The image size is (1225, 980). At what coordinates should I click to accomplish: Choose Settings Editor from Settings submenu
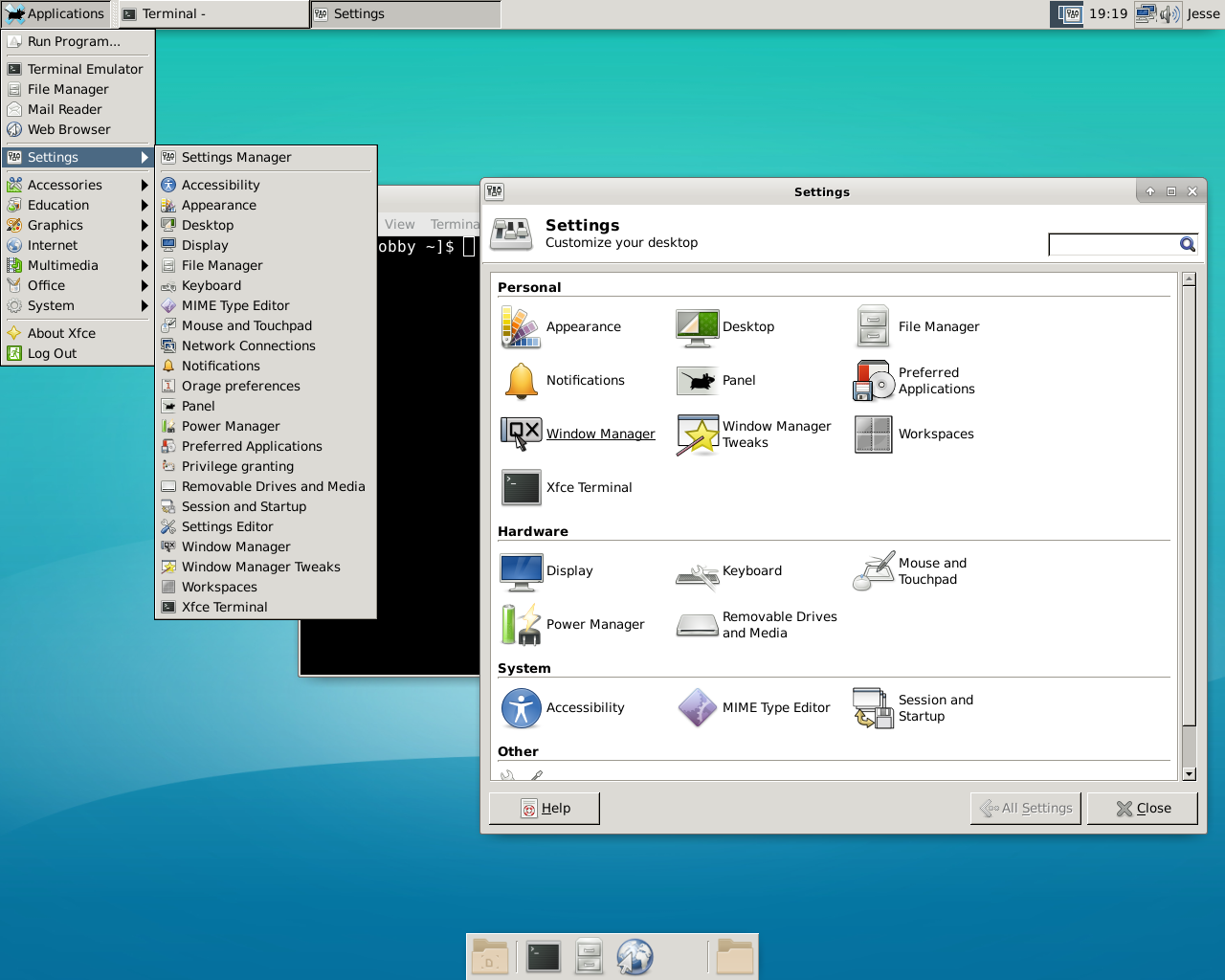click(266, 526)
